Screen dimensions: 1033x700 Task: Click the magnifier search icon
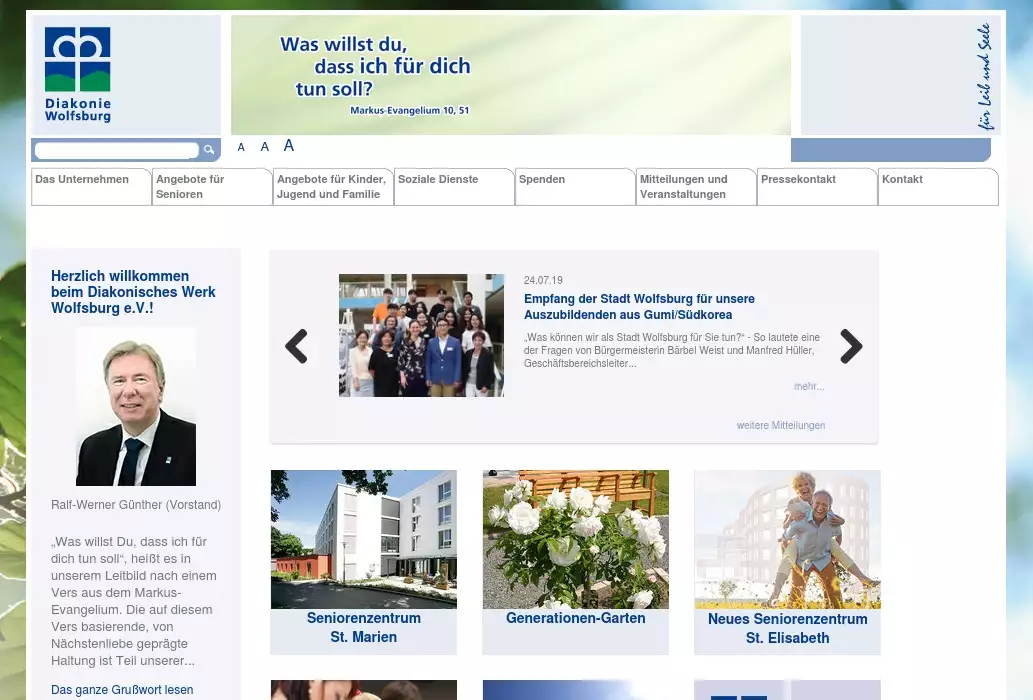pos(209,150)
